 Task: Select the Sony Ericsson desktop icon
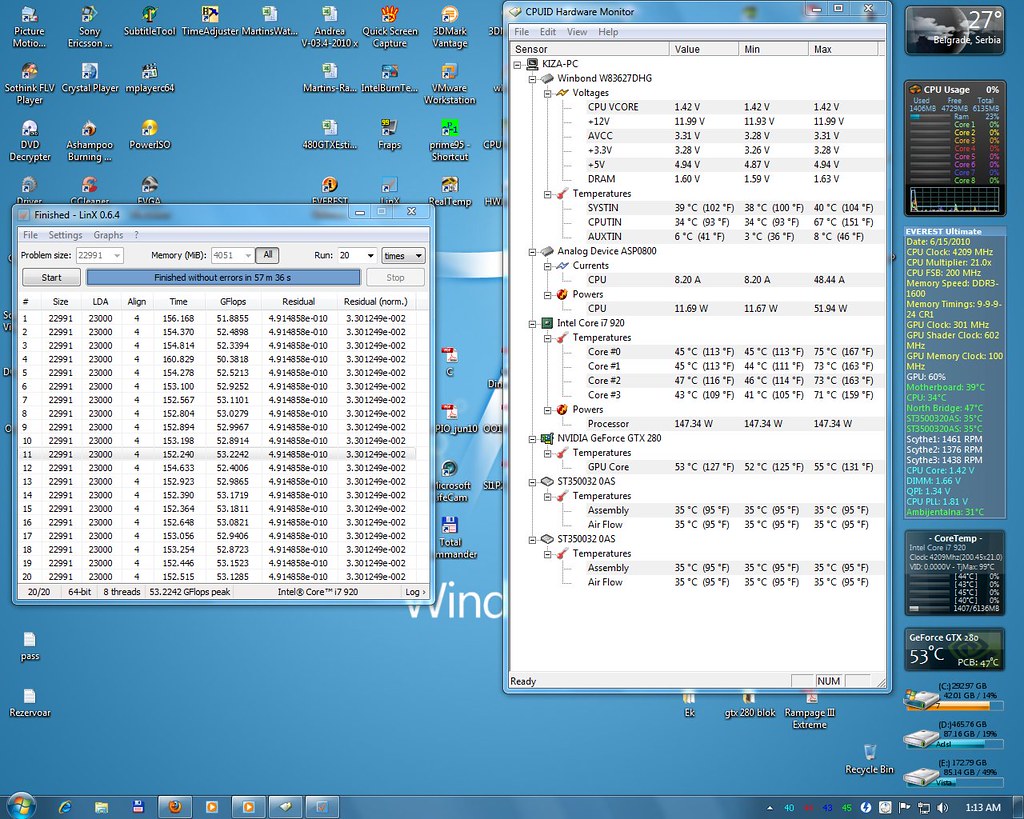tap(89, 27)
